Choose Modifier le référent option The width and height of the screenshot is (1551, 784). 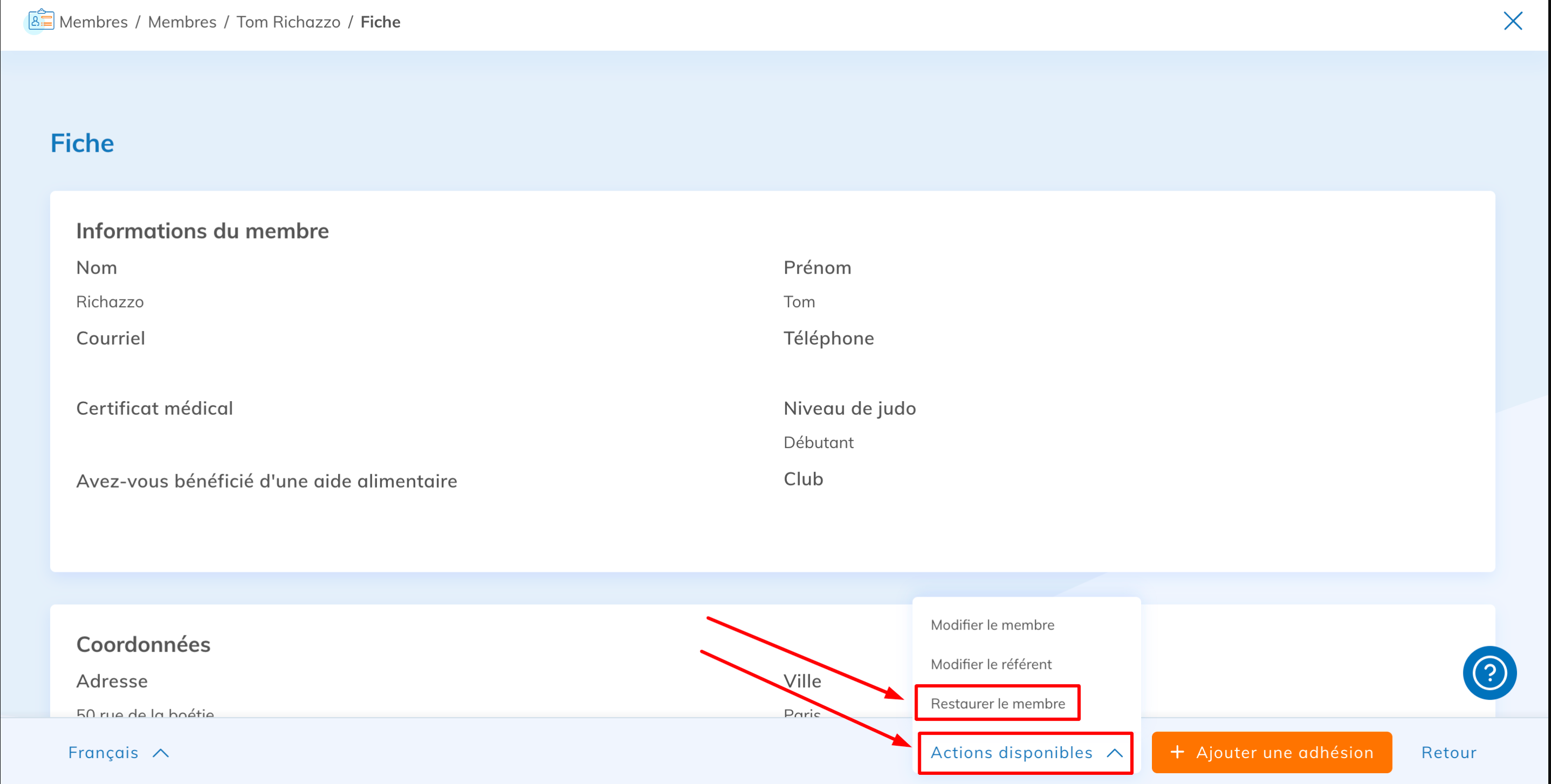click(990, 664)
